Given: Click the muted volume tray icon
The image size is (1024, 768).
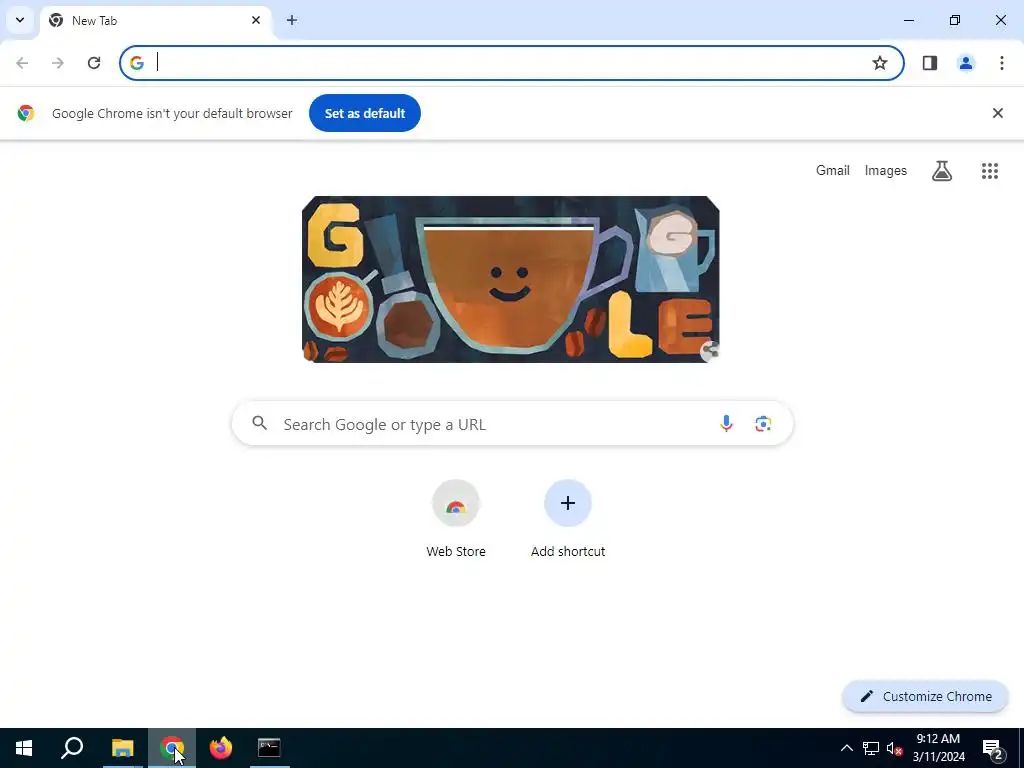Looking at the screenshot, I should click(895, 748).
